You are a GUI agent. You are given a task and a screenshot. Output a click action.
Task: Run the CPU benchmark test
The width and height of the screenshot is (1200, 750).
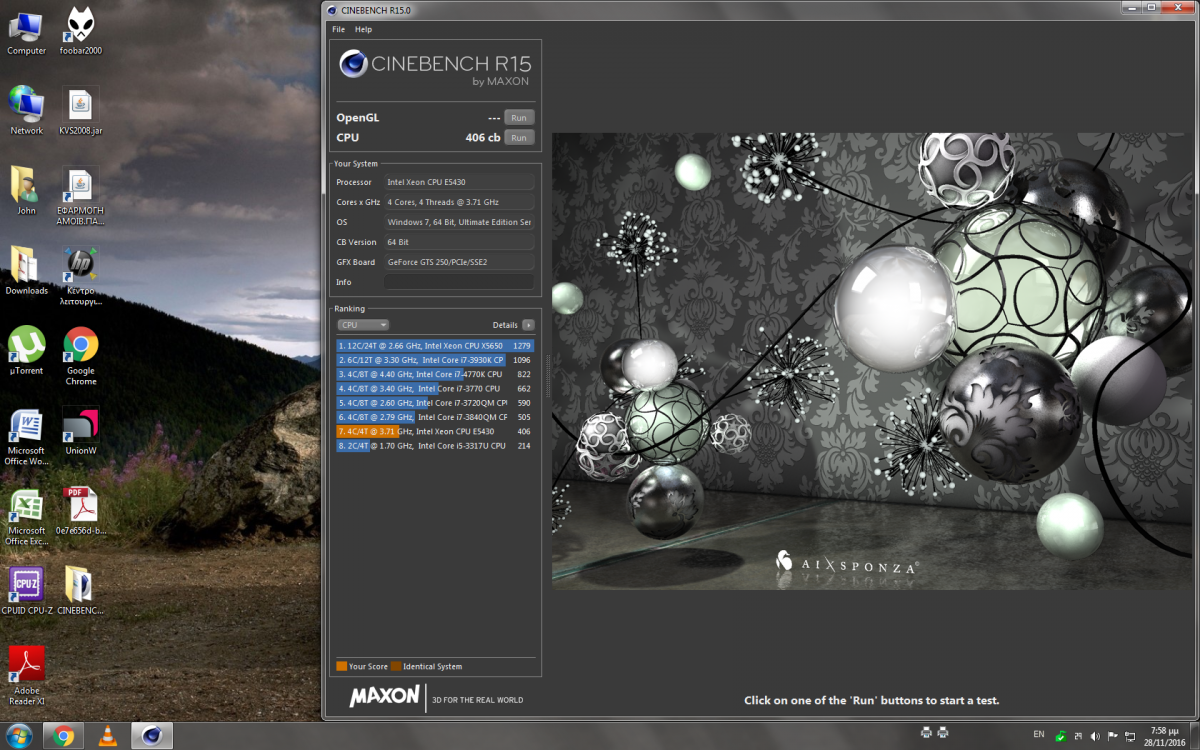pyautogui.click(x=518, y=137)
